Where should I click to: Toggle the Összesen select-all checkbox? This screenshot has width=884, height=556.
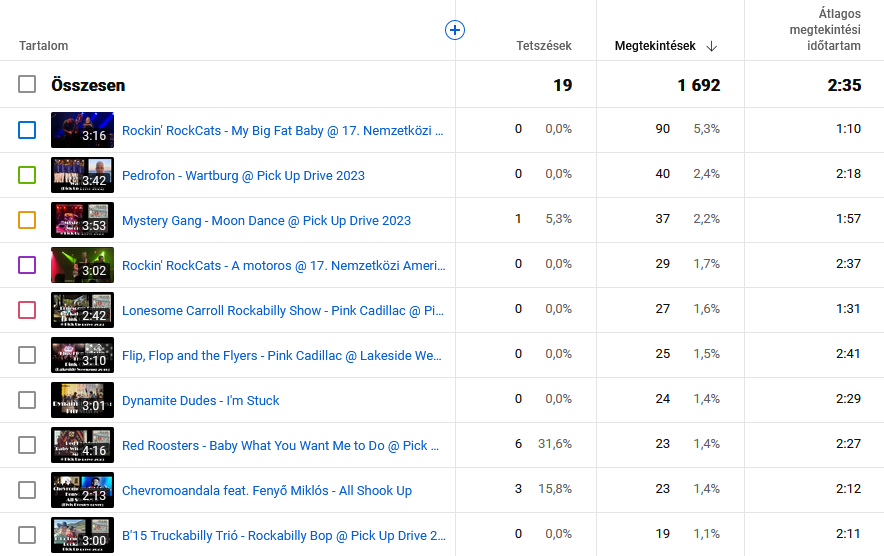tap(27, 85)
